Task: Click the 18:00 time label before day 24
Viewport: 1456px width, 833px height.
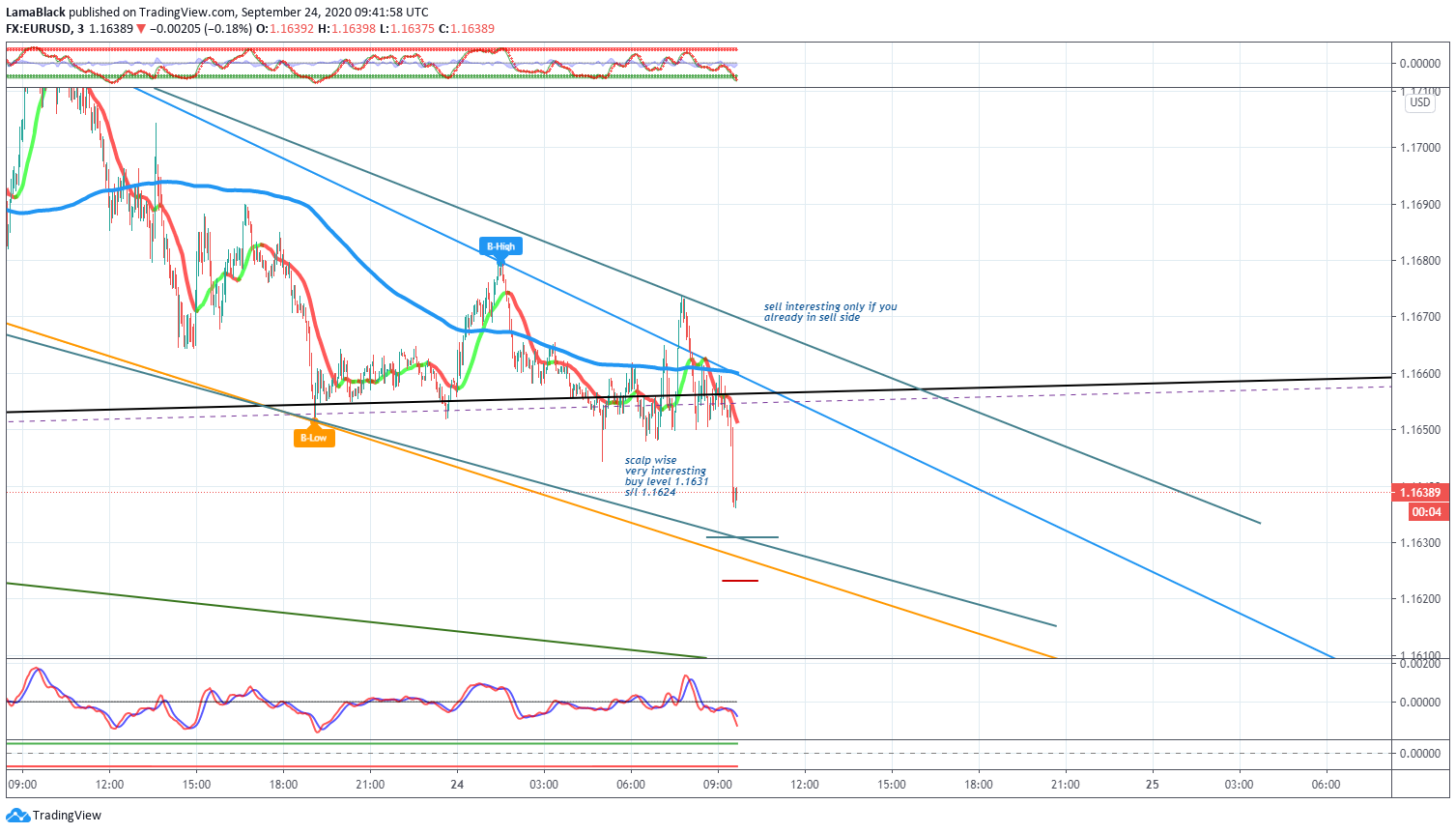Action: [x=283, y=785]
